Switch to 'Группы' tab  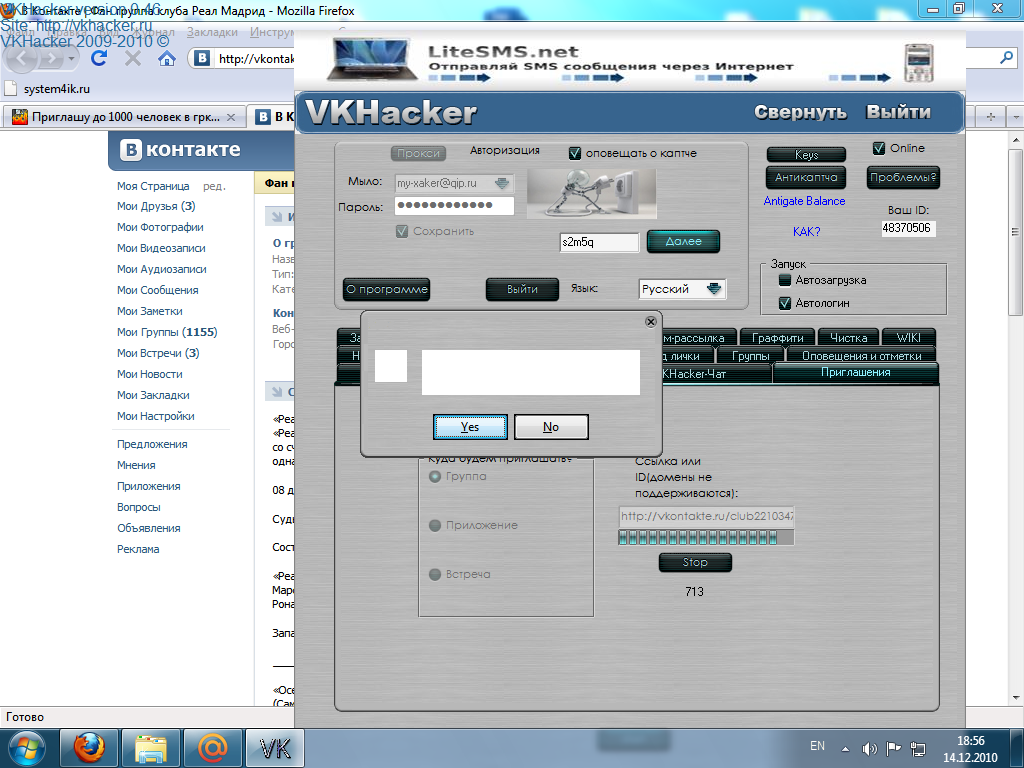coord(750,356)
